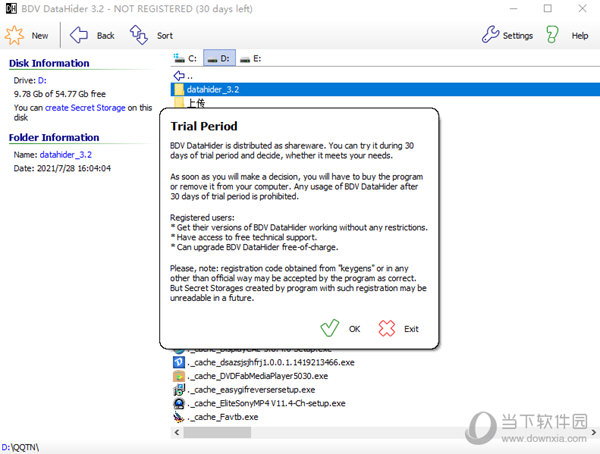Switch to drive D: tab
Screen dimensions: 600x454
tap(219, 58)
